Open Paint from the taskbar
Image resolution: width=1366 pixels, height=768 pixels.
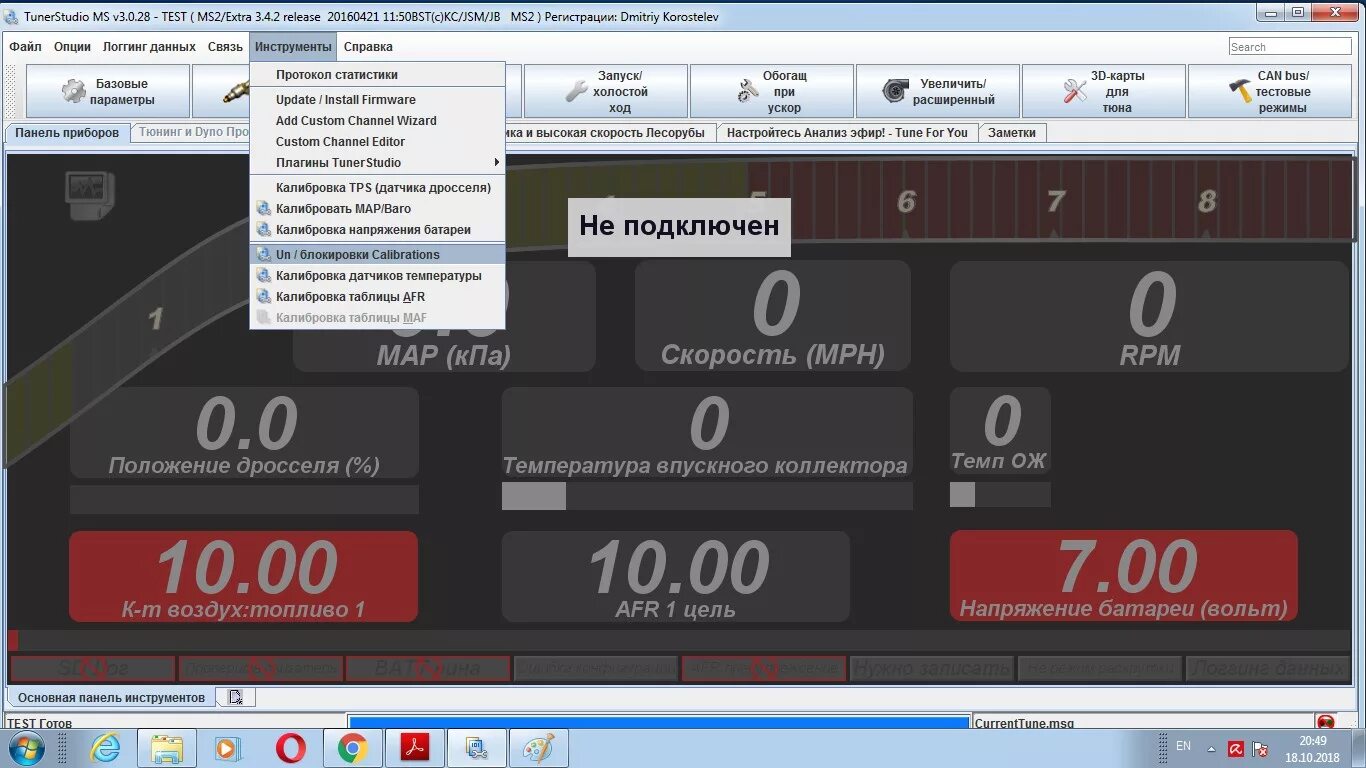(x=539, y=748)
